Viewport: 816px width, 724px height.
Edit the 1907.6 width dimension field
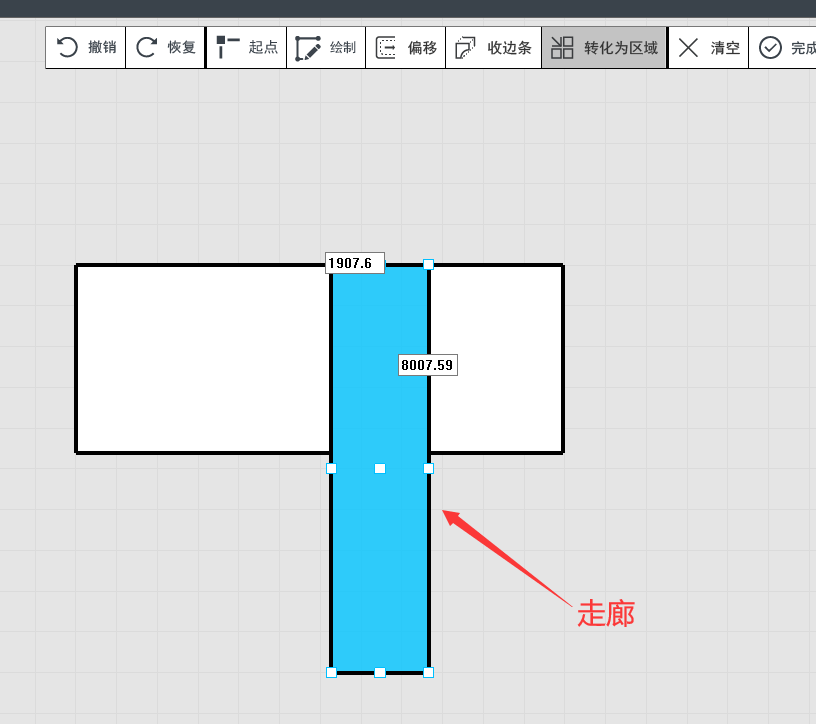[355, 263]
